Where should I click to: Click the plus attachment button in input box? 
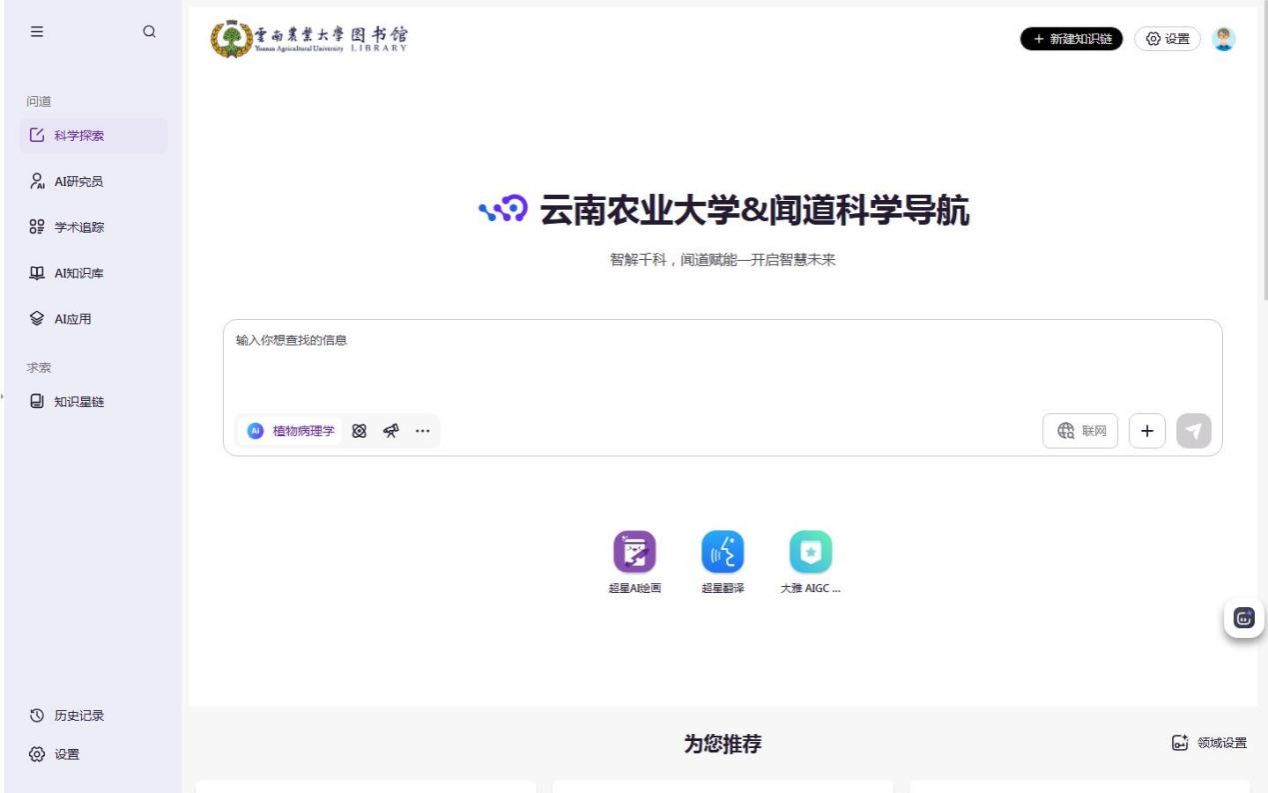pyautogui.click(x=1147, y=431)
